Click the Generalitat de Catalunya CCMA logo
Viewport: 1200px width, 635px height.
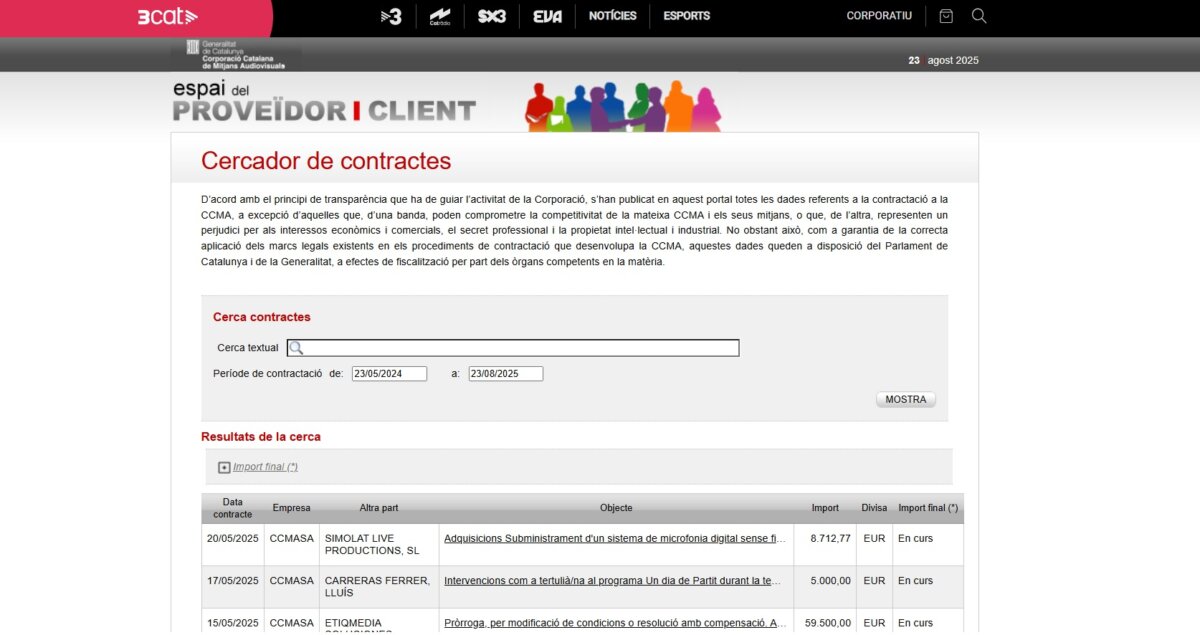click(x=236, y=54)
